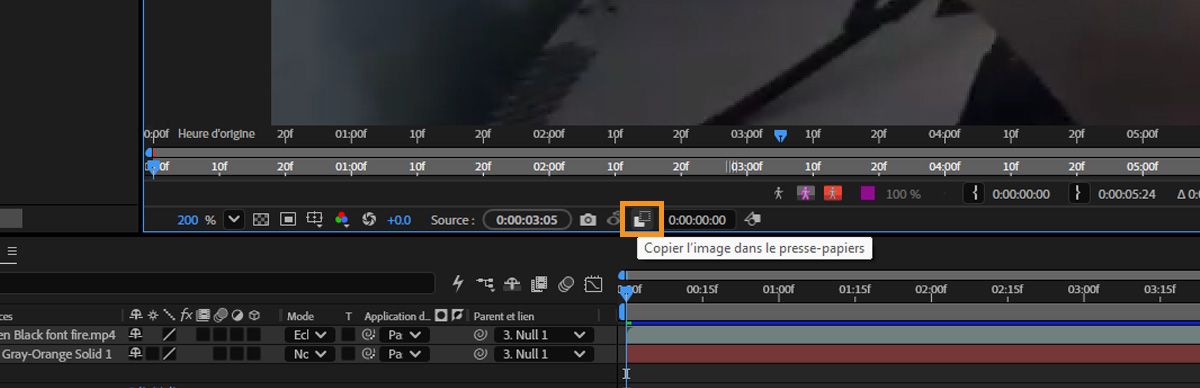Click the 100 % overlay opacity value
1200x388 pixels.
coord(903,194)
